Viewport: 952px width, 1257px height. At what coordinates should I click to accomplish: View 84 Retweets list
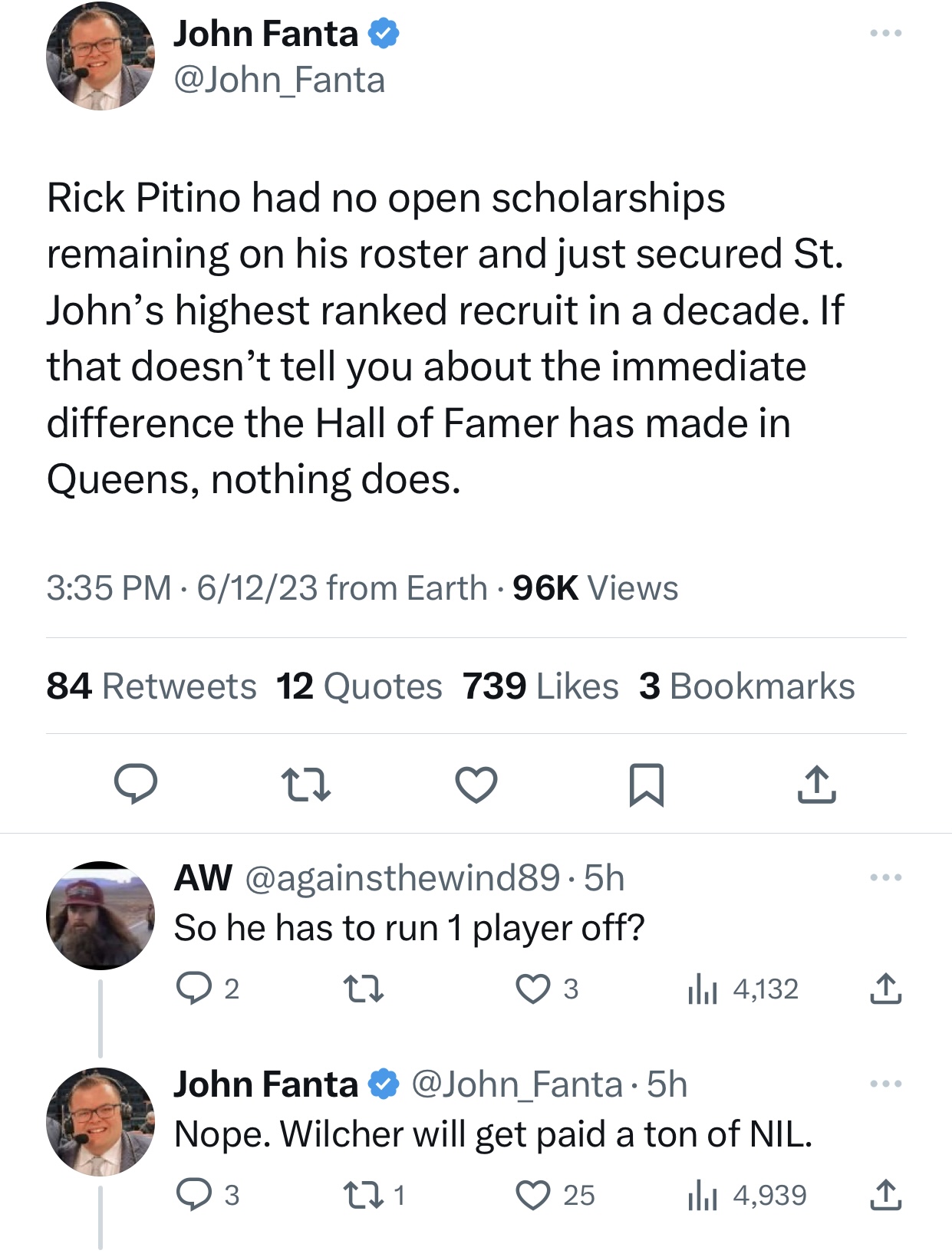pyautogui.click(x=151, y=686)
